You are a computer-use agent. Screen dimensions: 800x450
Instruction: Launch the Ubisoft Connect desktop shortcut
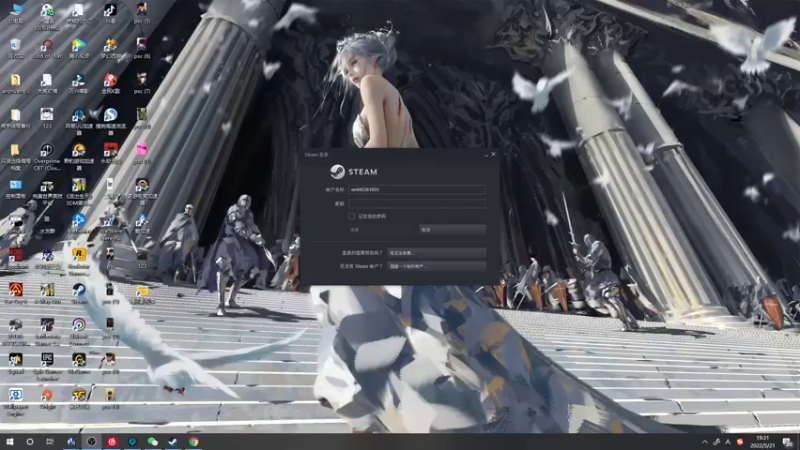coord(79,331)
